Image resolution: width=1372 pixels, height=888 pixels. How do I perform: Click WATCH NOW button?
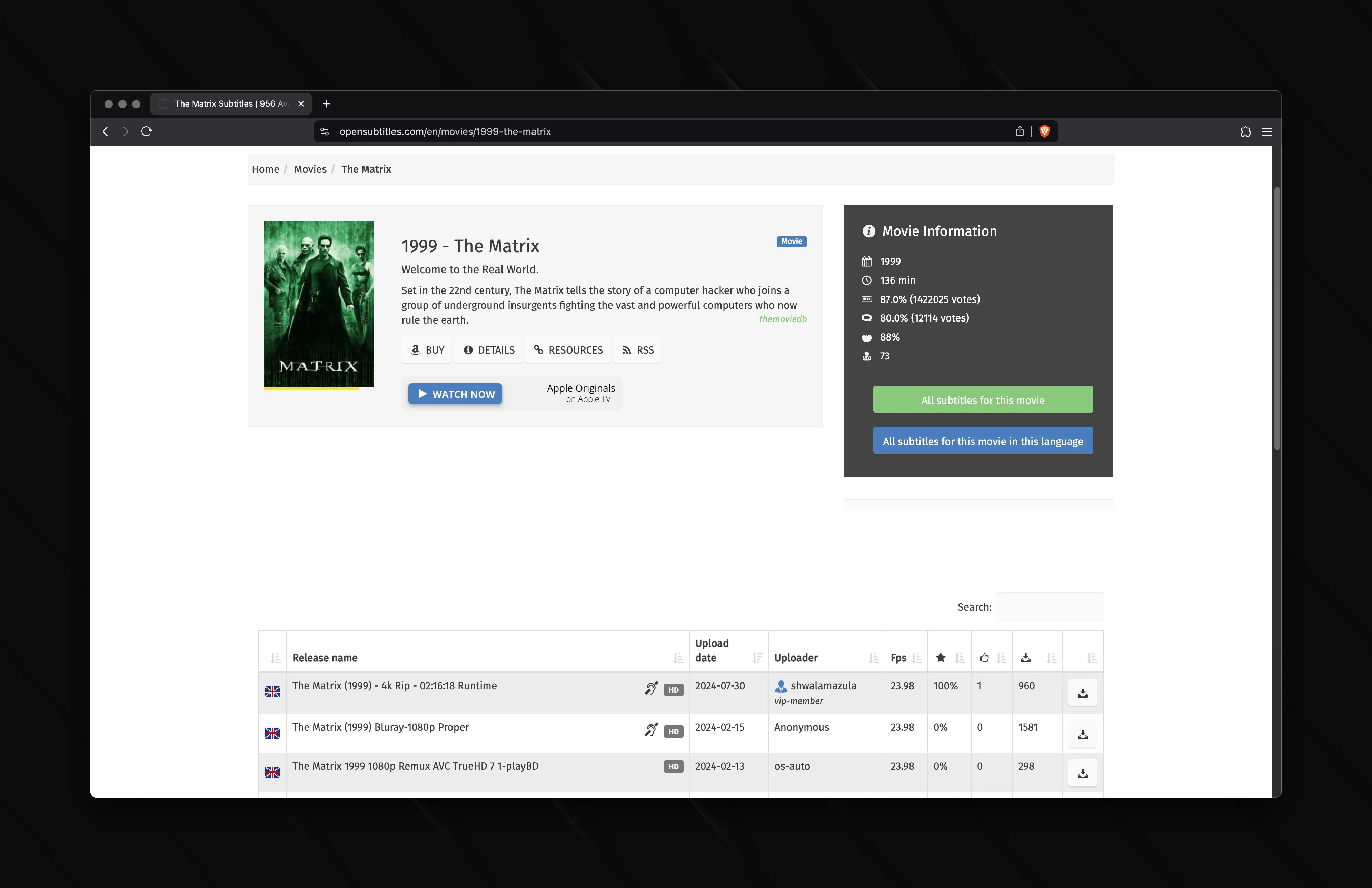(x=455, y=394)
